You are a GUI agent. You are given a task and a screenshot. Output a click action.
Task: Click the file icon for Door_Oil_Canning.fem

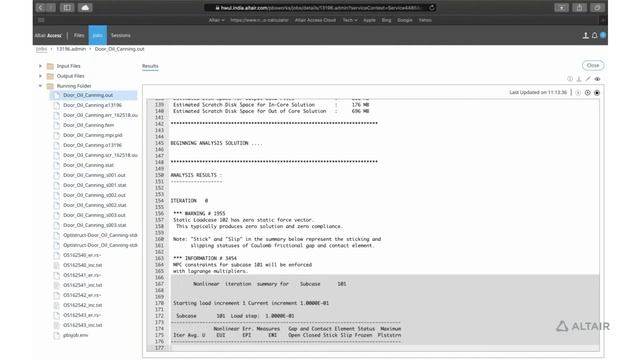pyautogui.click(x=57, y=125)
